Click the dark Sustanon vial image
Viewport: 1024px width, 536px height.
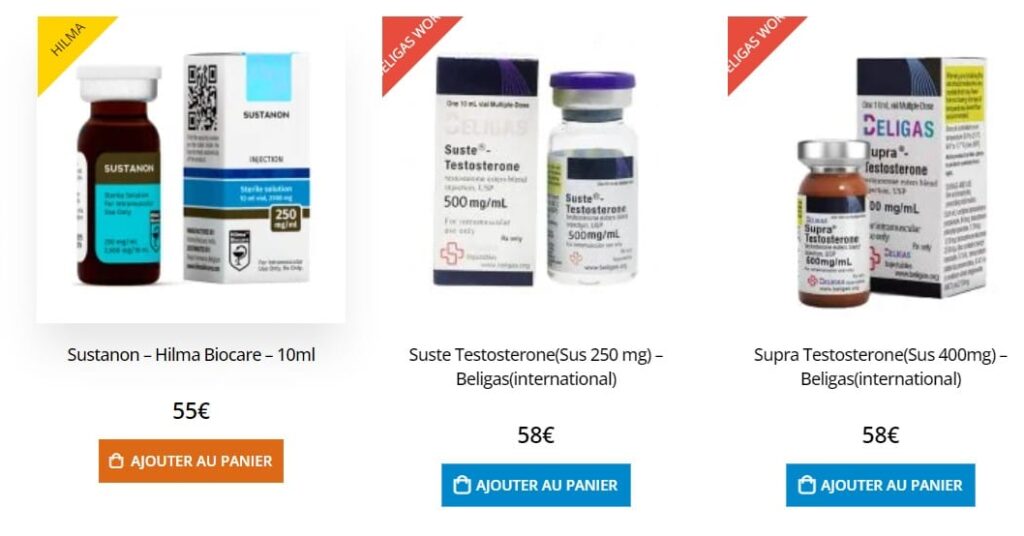119,175
